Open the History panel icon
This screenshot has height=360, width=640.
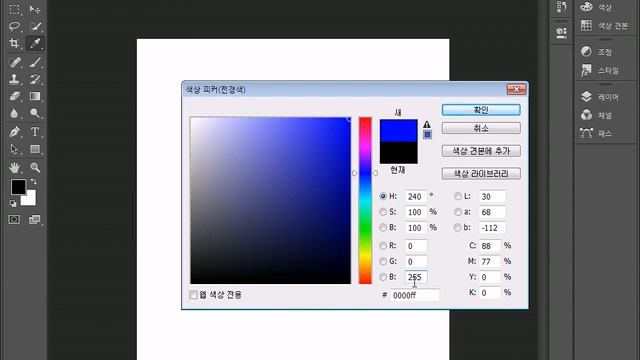(562, 7)
